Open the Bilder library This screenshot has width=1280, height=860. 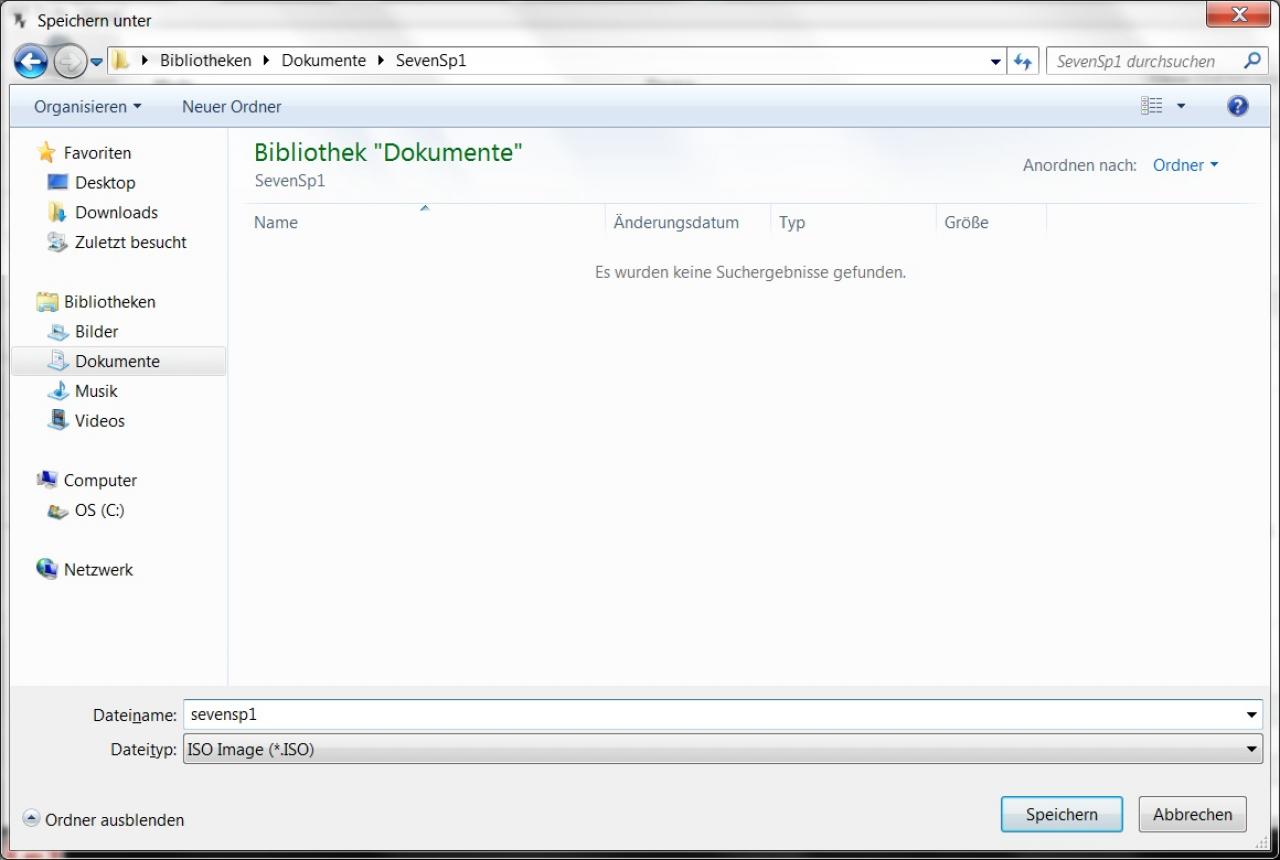pos(97,332)
